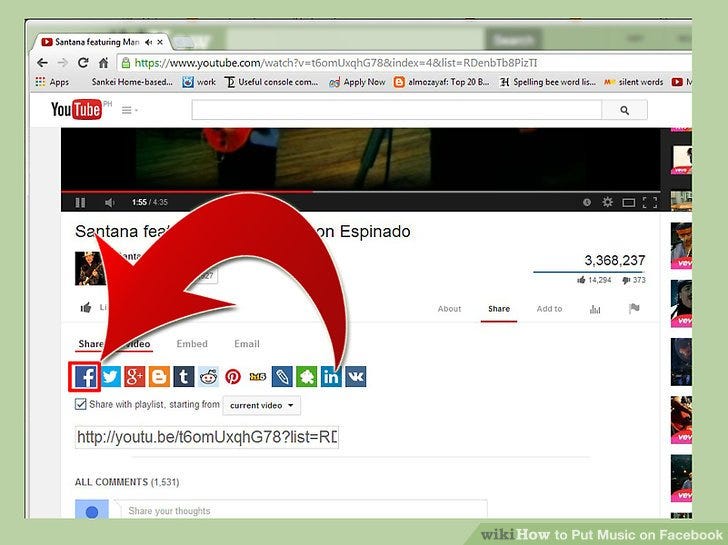Share the video on hi5
Viewport: 728px width, 545px height.
tap(258, 376)
